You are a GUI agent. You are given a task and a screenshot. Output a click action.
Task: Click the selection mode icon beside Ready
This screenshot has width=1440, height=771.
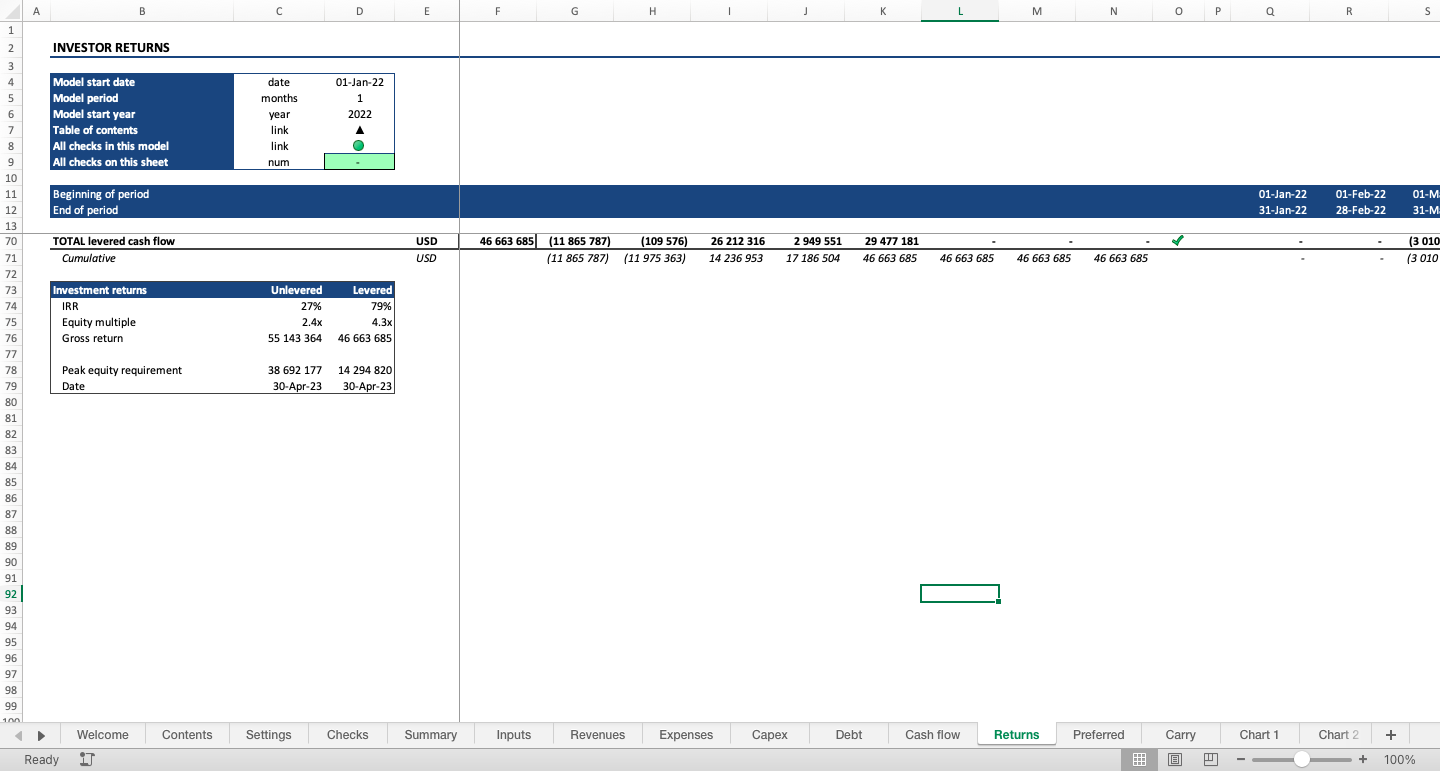point(86,759)
